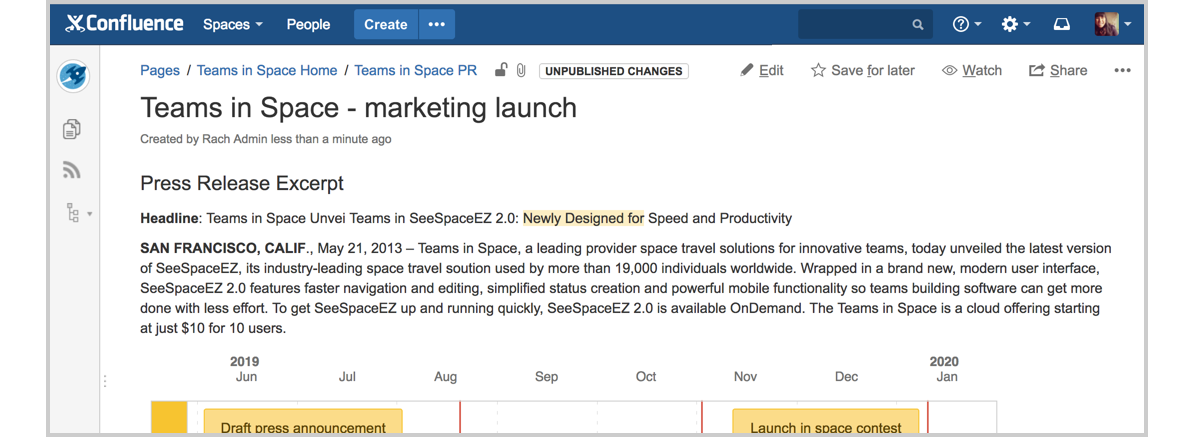The height and width of the screenshot is (438, 1200).
Task: Click highlighted text Newly Designed for
Action: [x=583, y=218]
